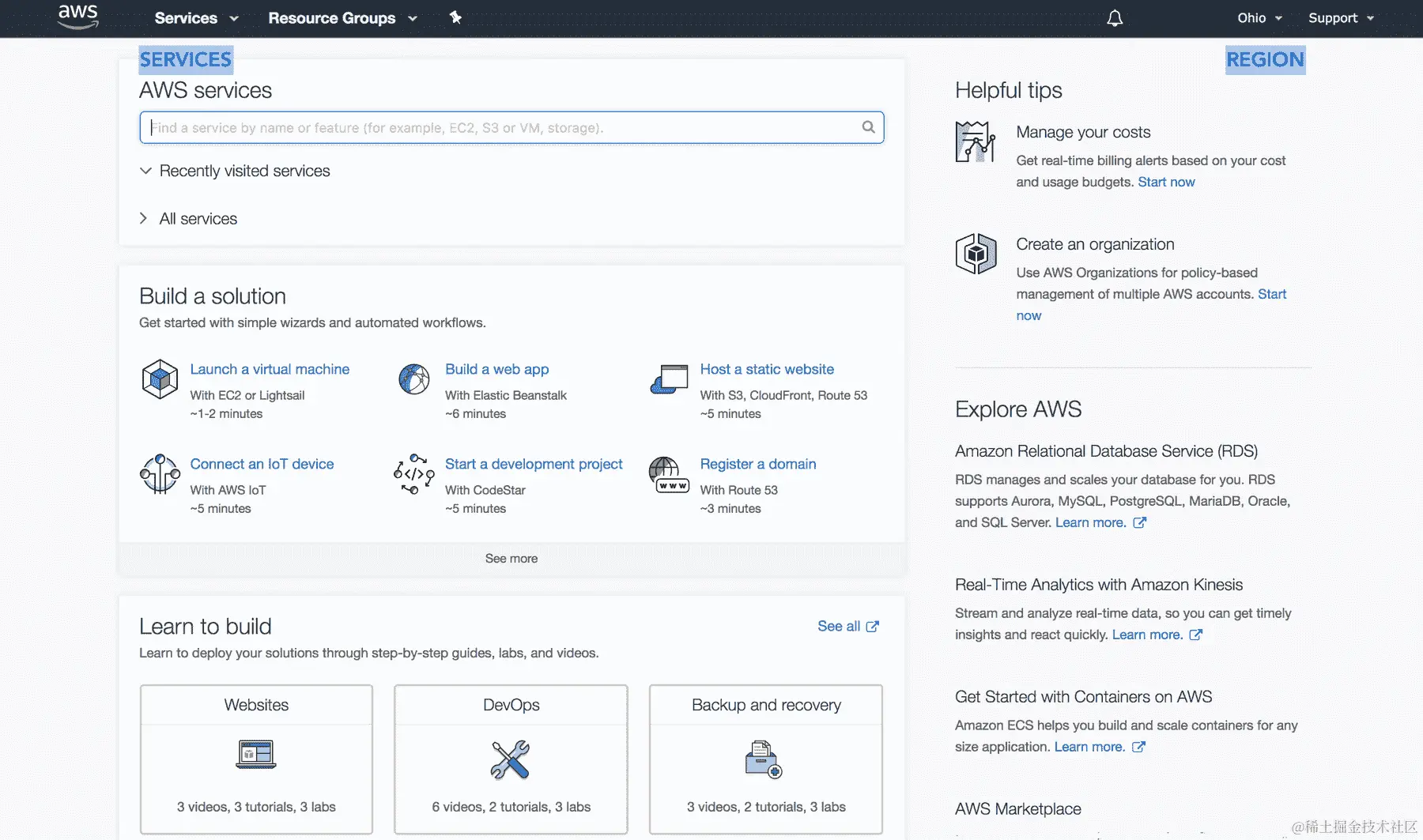Collapse Recently visited services section
Viewport: 1423px width, 840px height.
click(244, 171)
